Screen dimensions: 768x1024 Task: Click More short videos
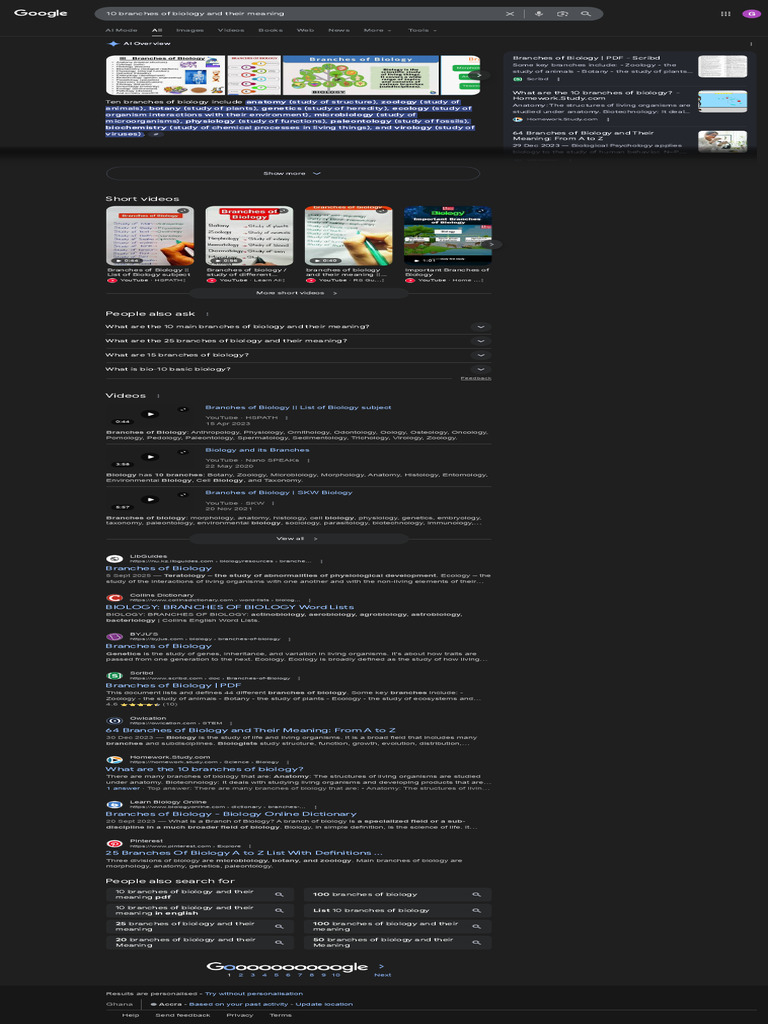[x=297, y=293]
